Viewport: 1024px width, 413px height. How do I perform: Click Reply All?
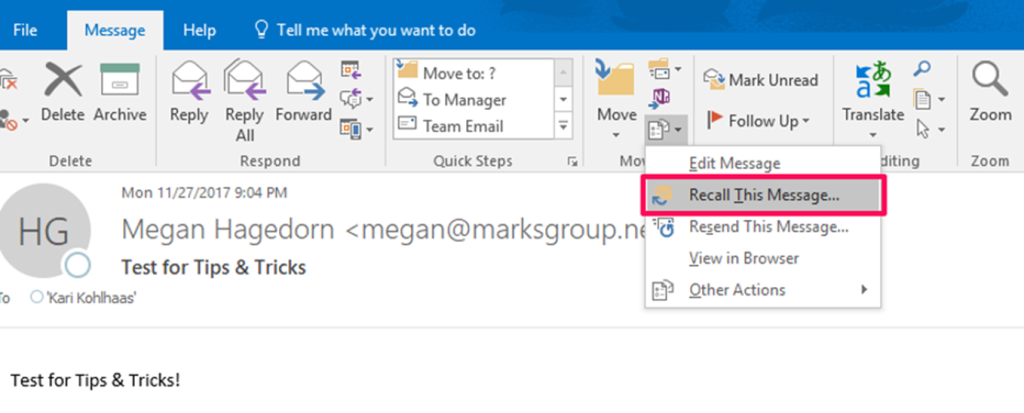244,102
